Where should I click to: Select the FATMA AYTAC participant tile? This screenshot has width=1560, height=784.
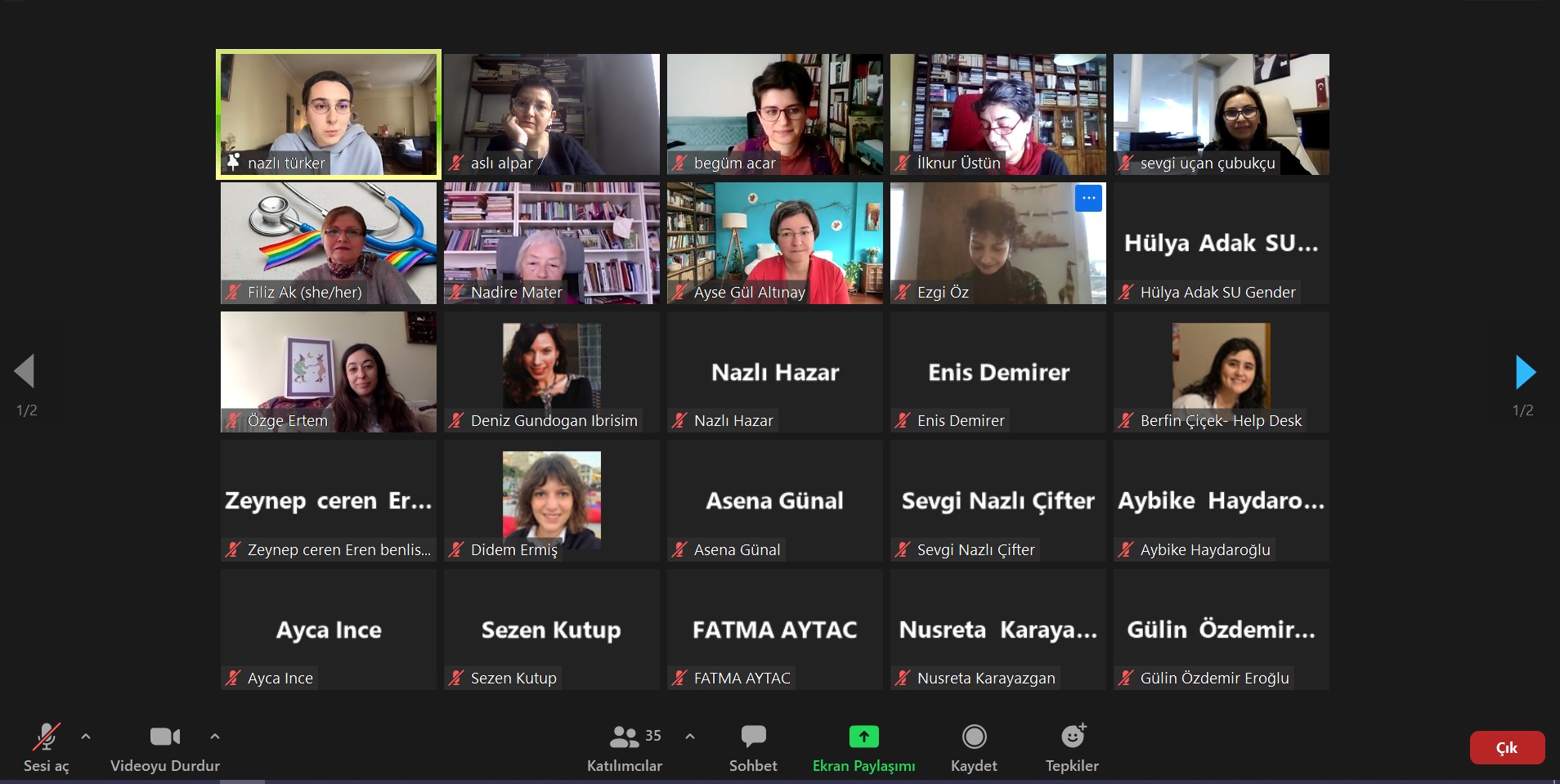tap(774, 629)
